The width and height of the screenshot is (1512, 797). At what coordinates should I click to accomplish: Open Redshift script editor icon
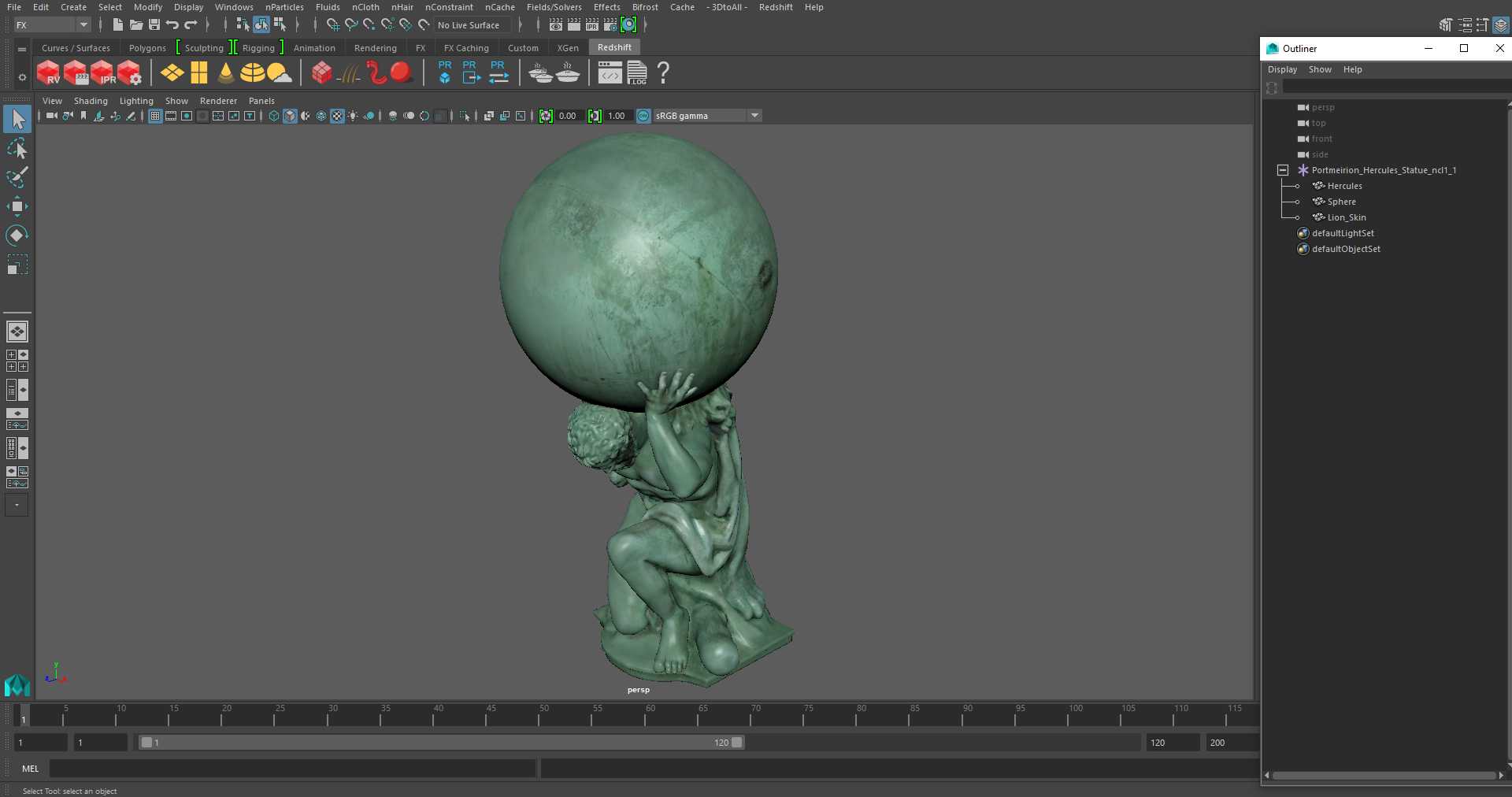tap(610, 73)
